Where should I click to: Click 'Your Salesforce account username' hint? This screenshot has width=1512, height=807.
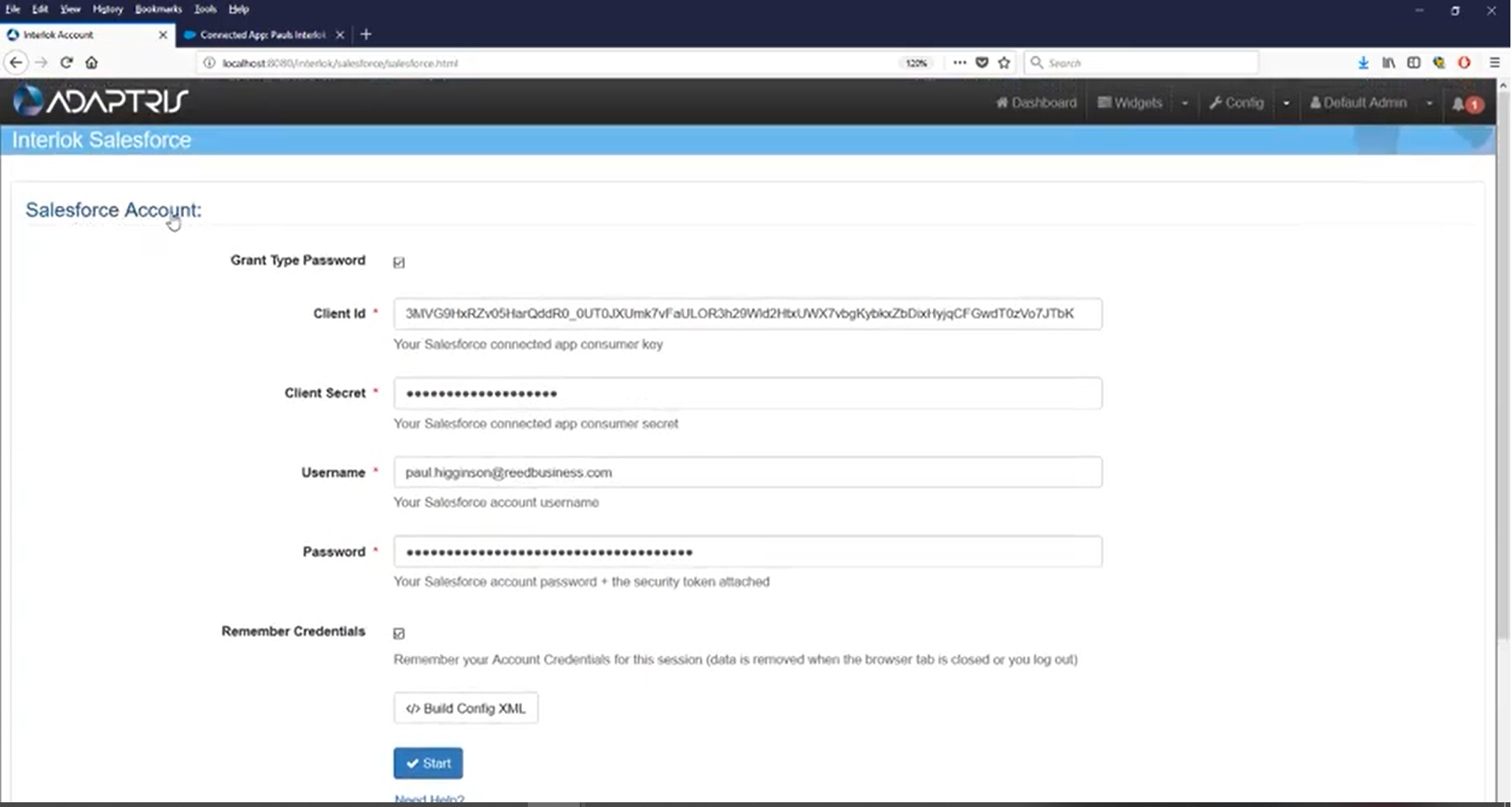point(496,503)
